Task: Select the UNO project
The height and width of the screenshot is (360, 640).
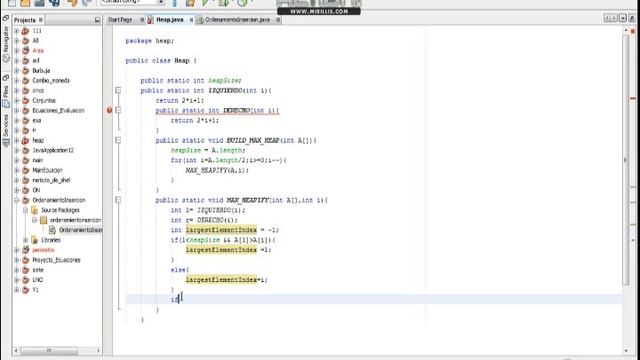Action: point(38,280)
